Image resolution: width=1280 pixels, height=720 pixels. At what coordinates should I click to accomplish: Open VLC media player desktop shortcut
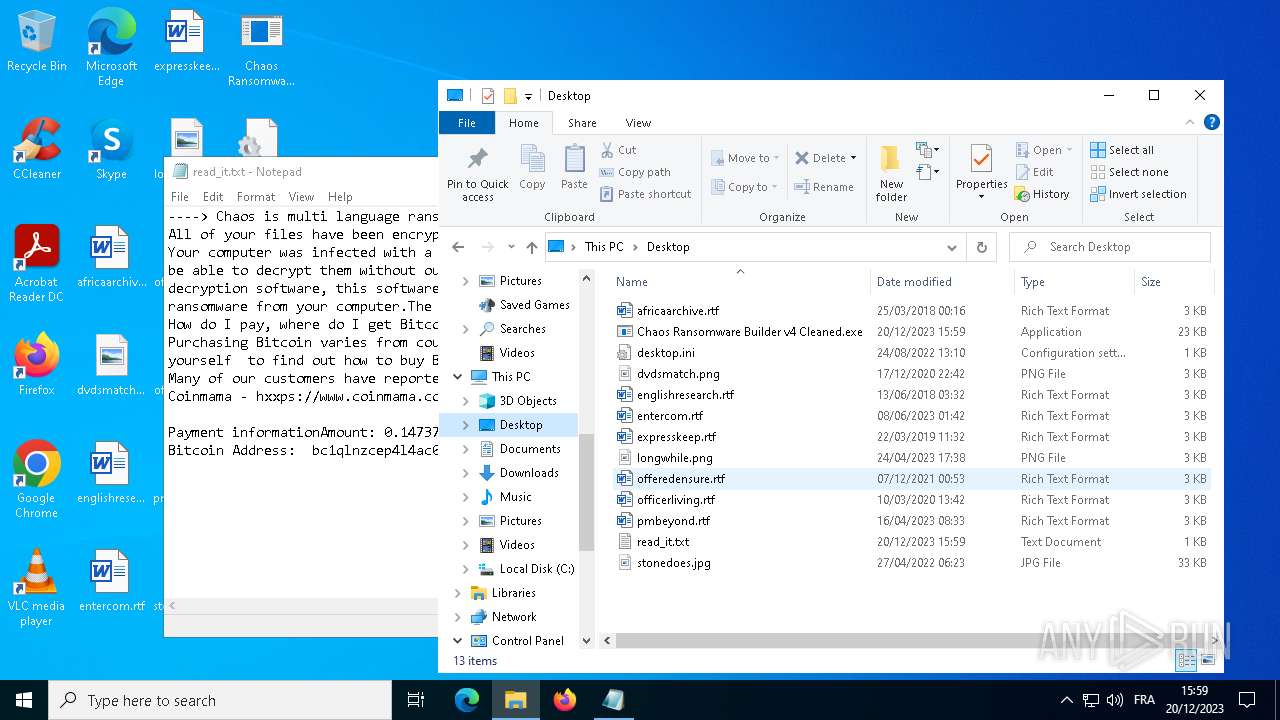click(x=37, y=588)
